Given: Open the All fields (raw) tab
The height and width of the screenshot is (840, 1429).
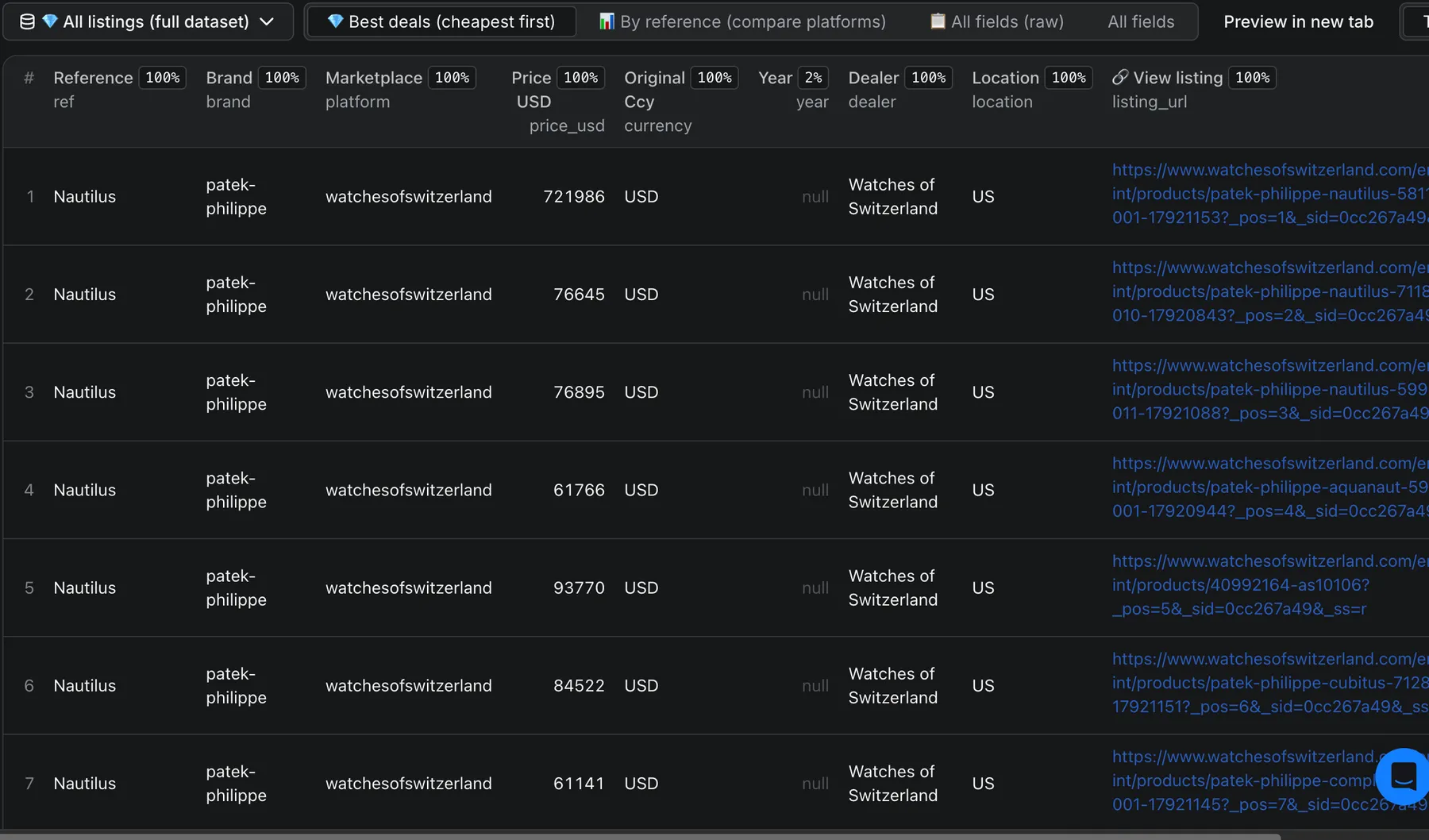Looking at the screenshot, I should (997, 21).
